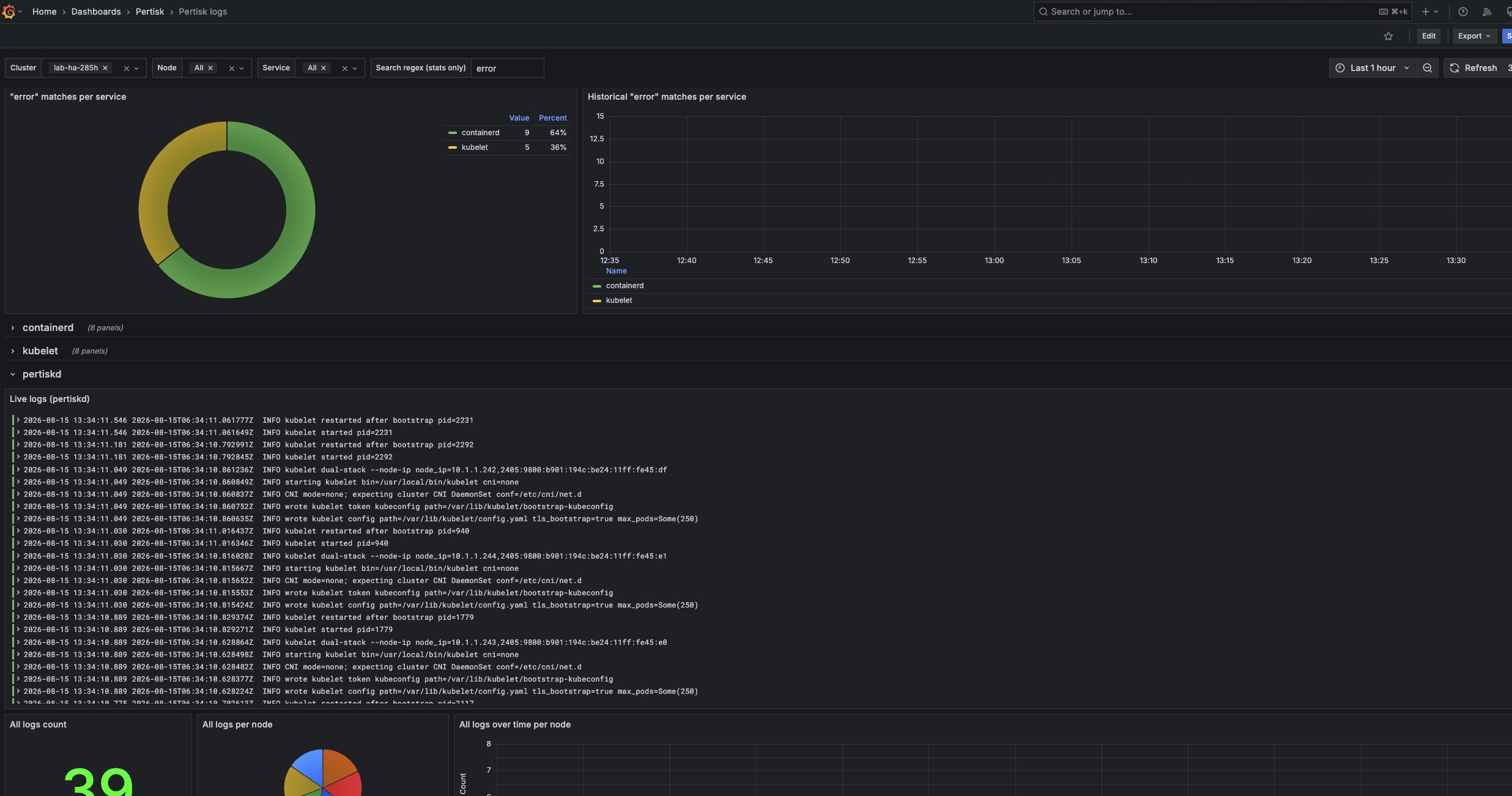Click green containerd swatch in historical legend
This screenshot has height=796, width=1512.
597,286
